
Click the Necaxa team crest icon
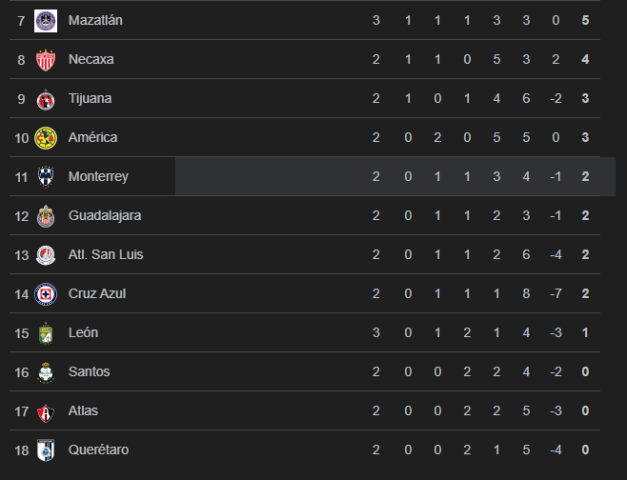[x=45, y=60]
